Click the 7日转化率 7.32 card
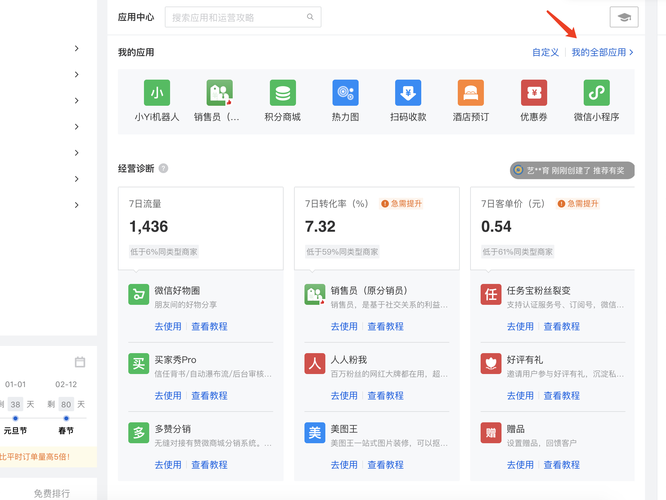666x500 pixels. click(377, 228)
